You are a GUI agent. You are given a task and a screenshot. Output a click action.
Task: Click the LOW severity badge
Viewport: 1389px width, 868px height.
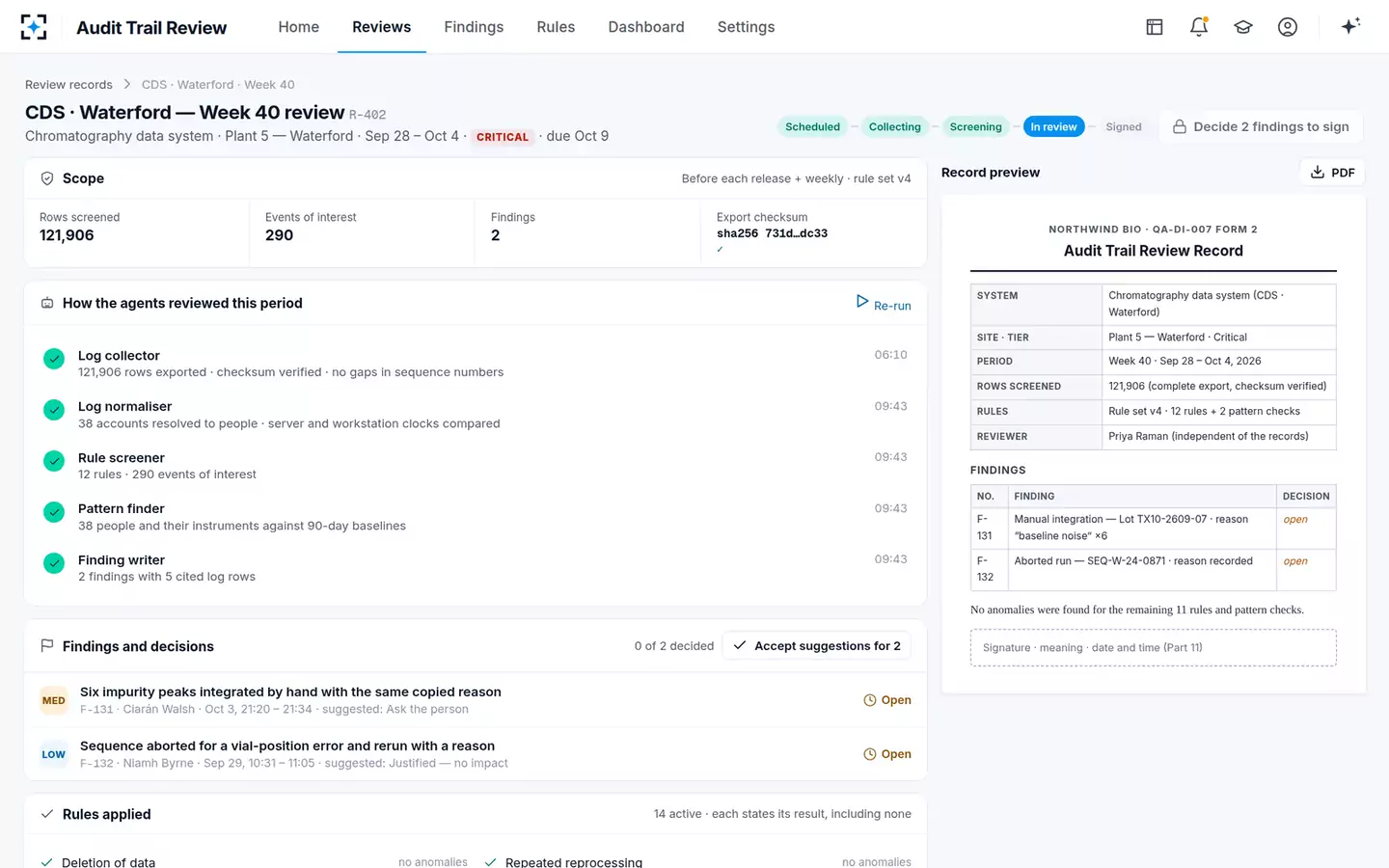pos(54,754)
